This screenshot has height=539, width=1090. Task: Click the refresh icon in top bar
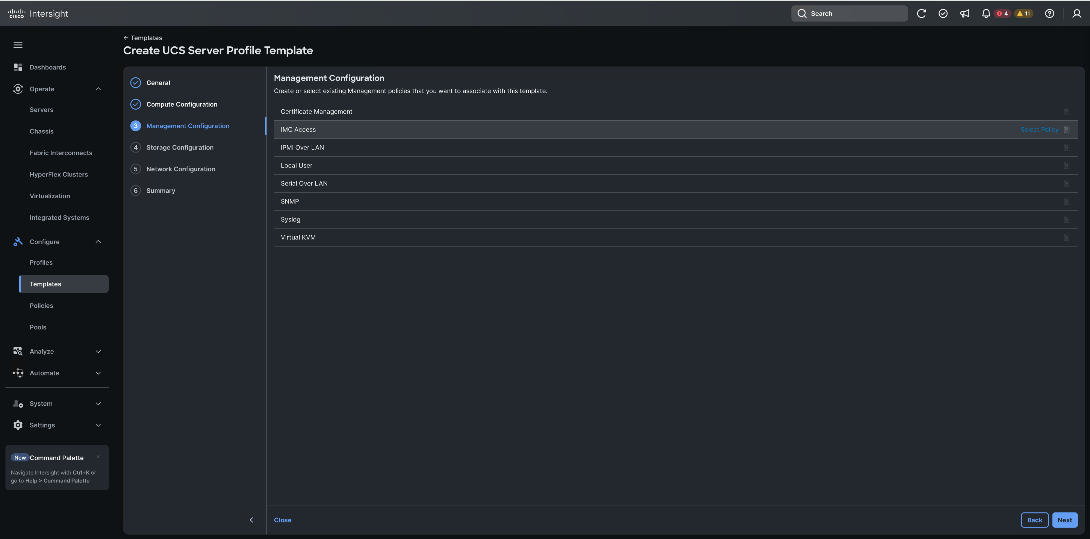[x=922, y=13]
